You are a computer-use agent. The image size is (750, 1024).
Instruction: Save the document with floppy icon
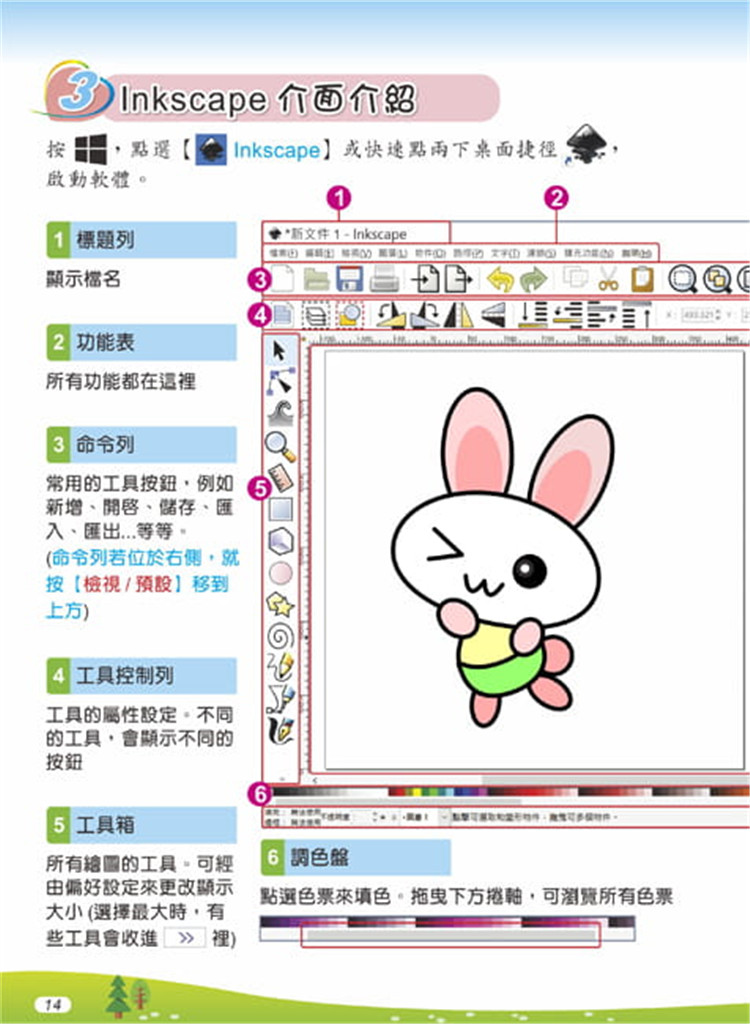350,280
